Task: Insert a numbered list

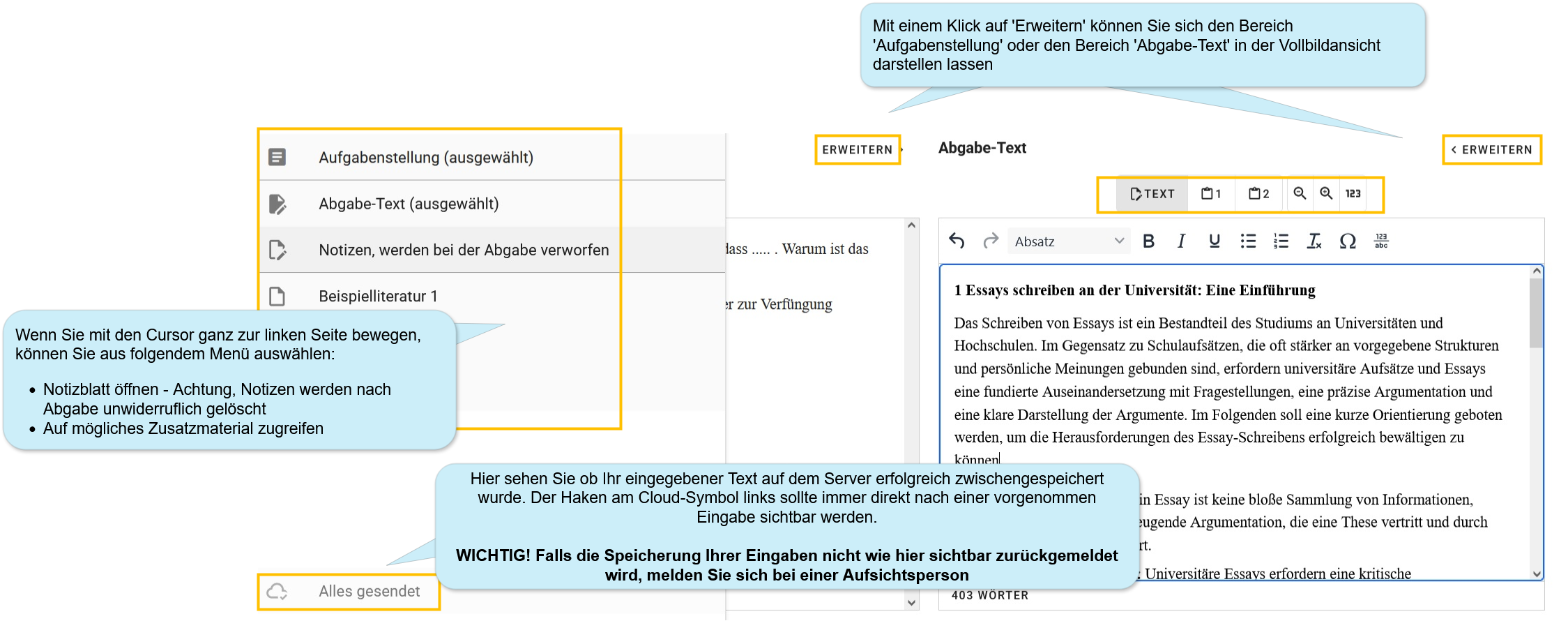Action: [1281, 241]
